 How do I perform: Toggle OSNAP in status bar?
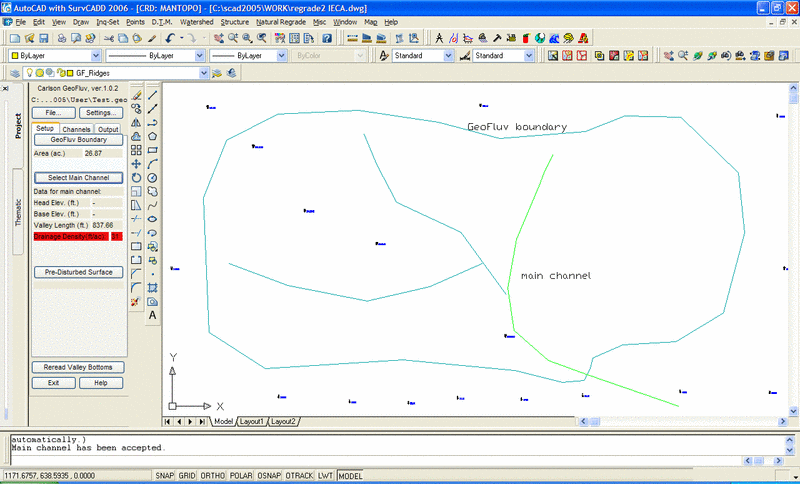269,475
